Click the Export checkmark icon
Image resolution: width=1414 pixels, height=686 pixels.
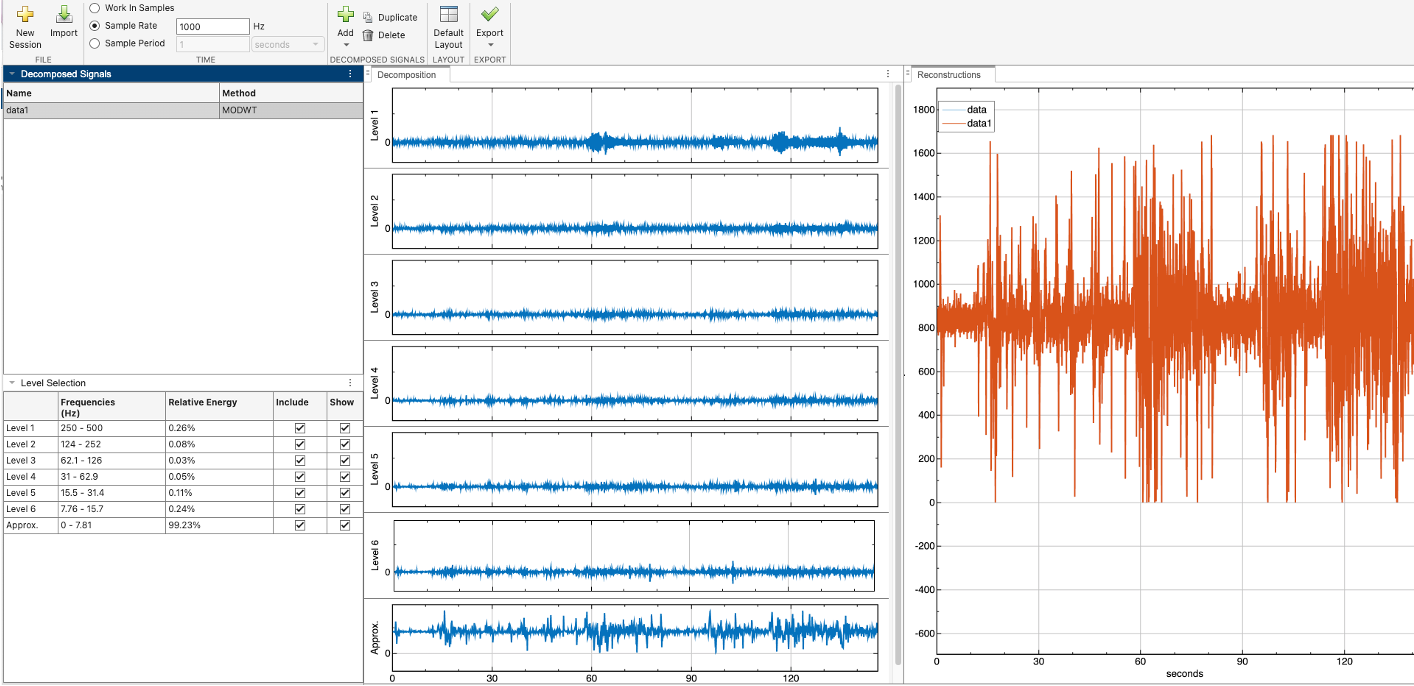click(490, 15)
